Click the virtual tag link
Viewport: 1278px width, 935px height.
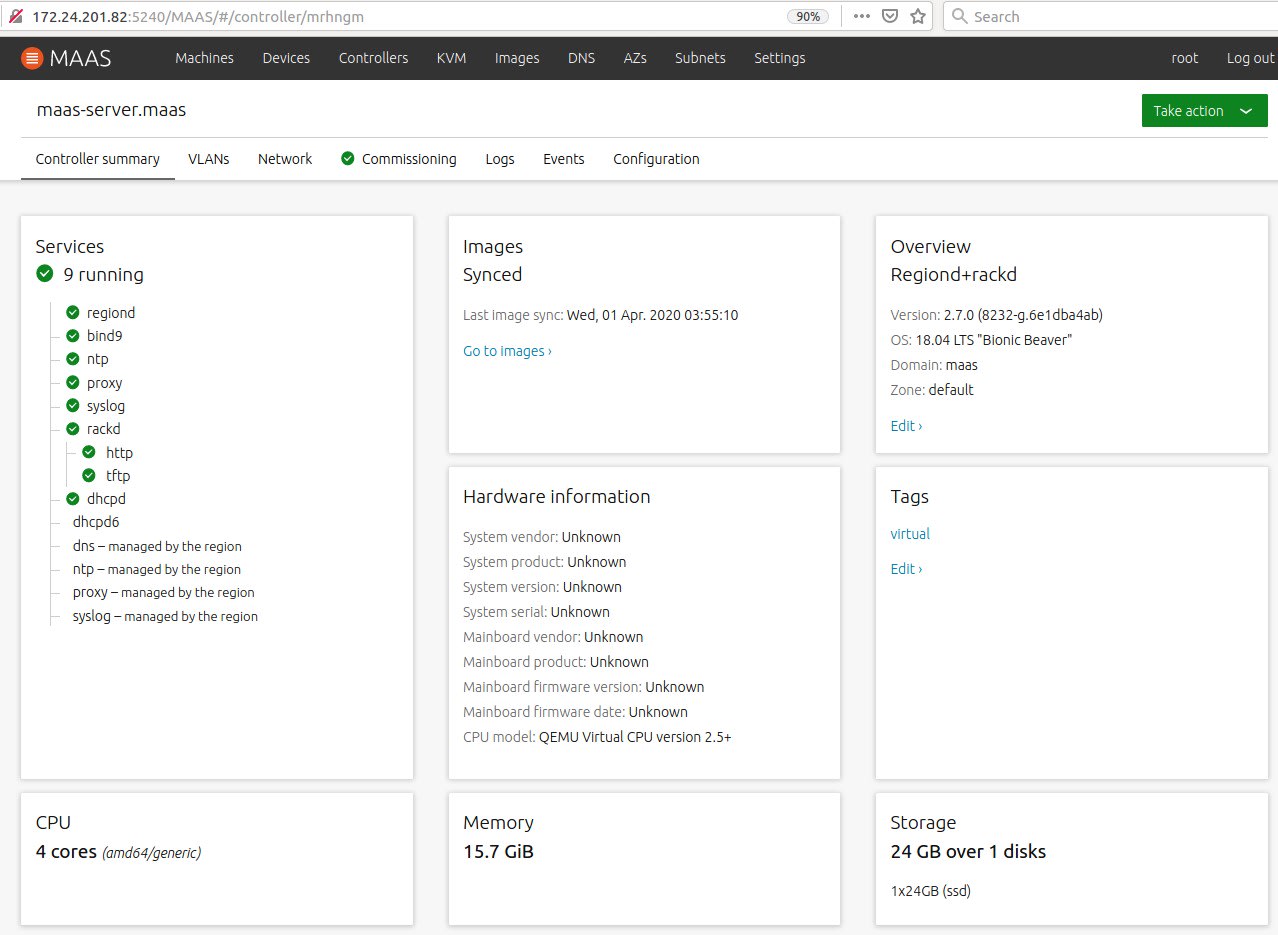[x=910, y=534]
